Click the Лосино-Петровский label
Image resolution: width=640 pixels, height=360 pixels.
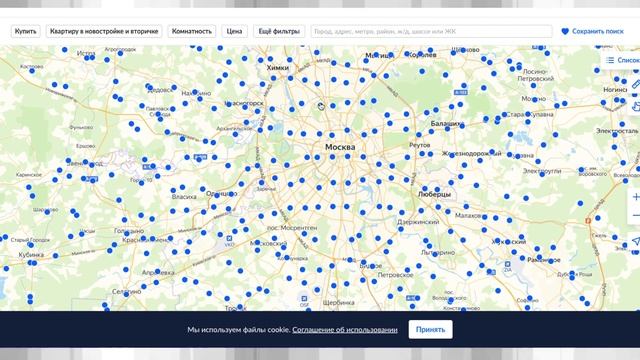pos(536,75)
